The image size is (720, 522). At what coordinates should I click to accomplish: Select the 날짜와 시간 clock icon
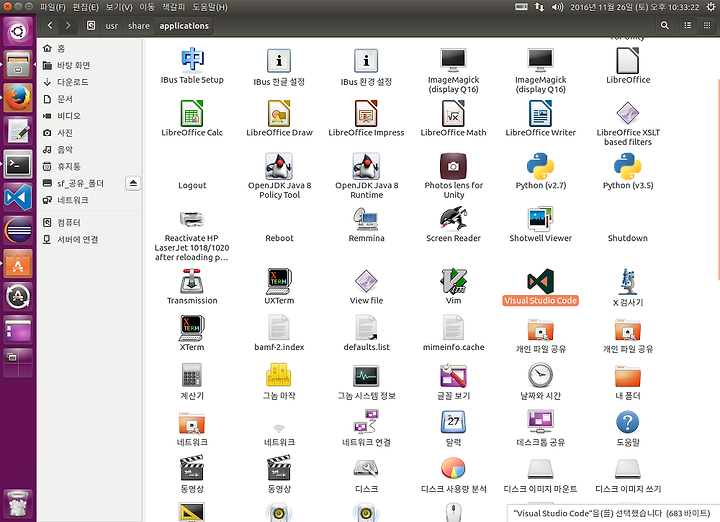540,375
